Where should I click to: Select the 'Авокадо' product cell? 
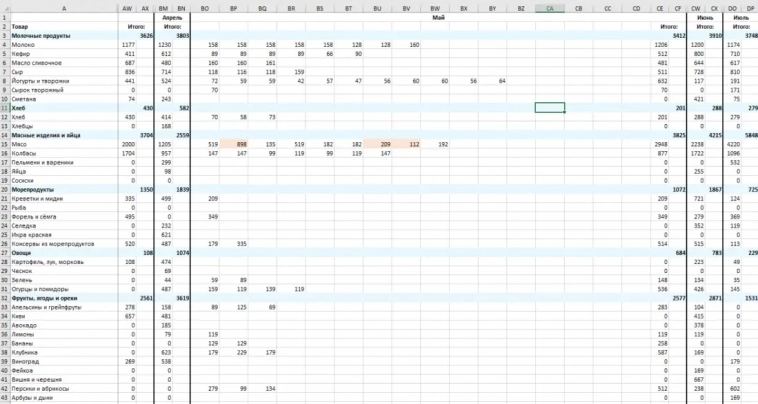[x=64, y=325]
